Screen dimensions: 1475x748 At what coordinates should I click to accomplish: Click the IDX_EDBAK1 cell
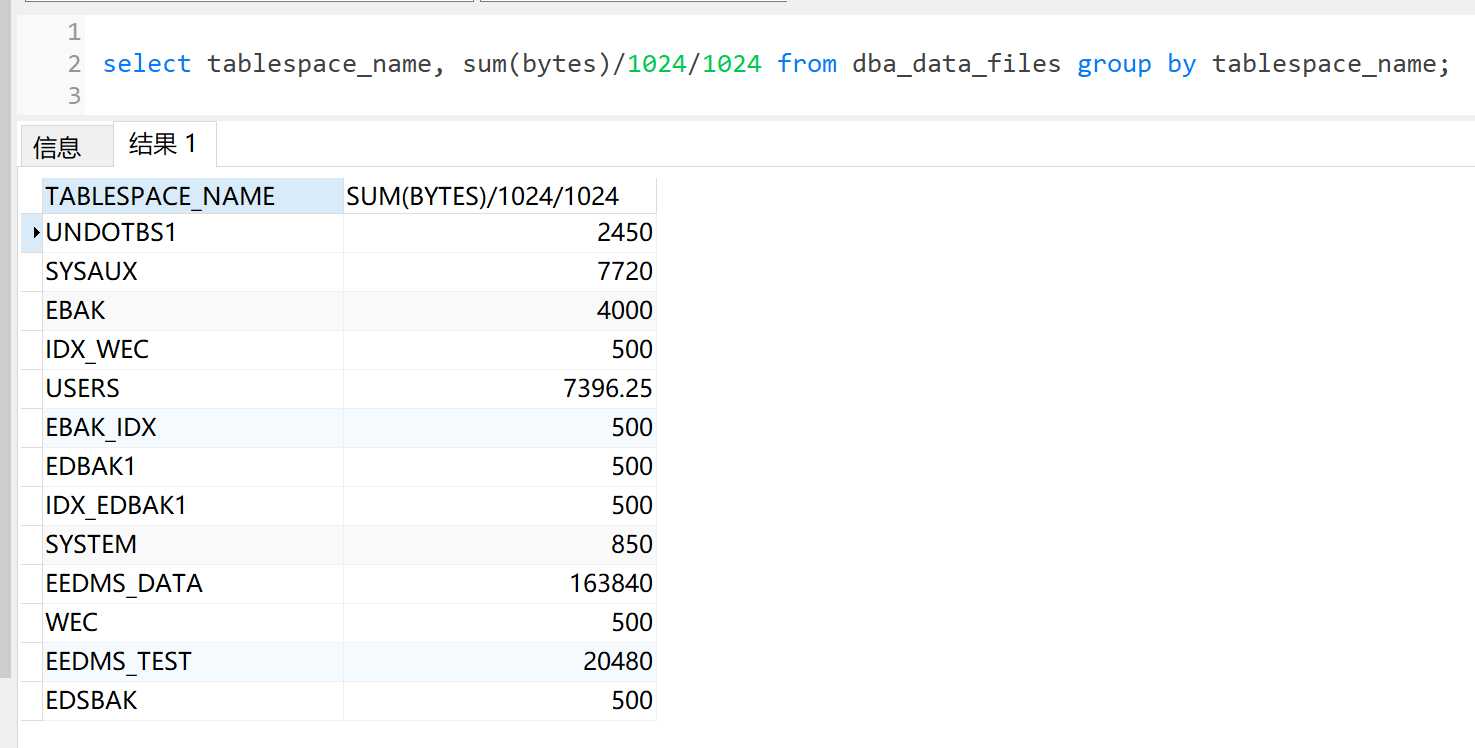[193, 506]
